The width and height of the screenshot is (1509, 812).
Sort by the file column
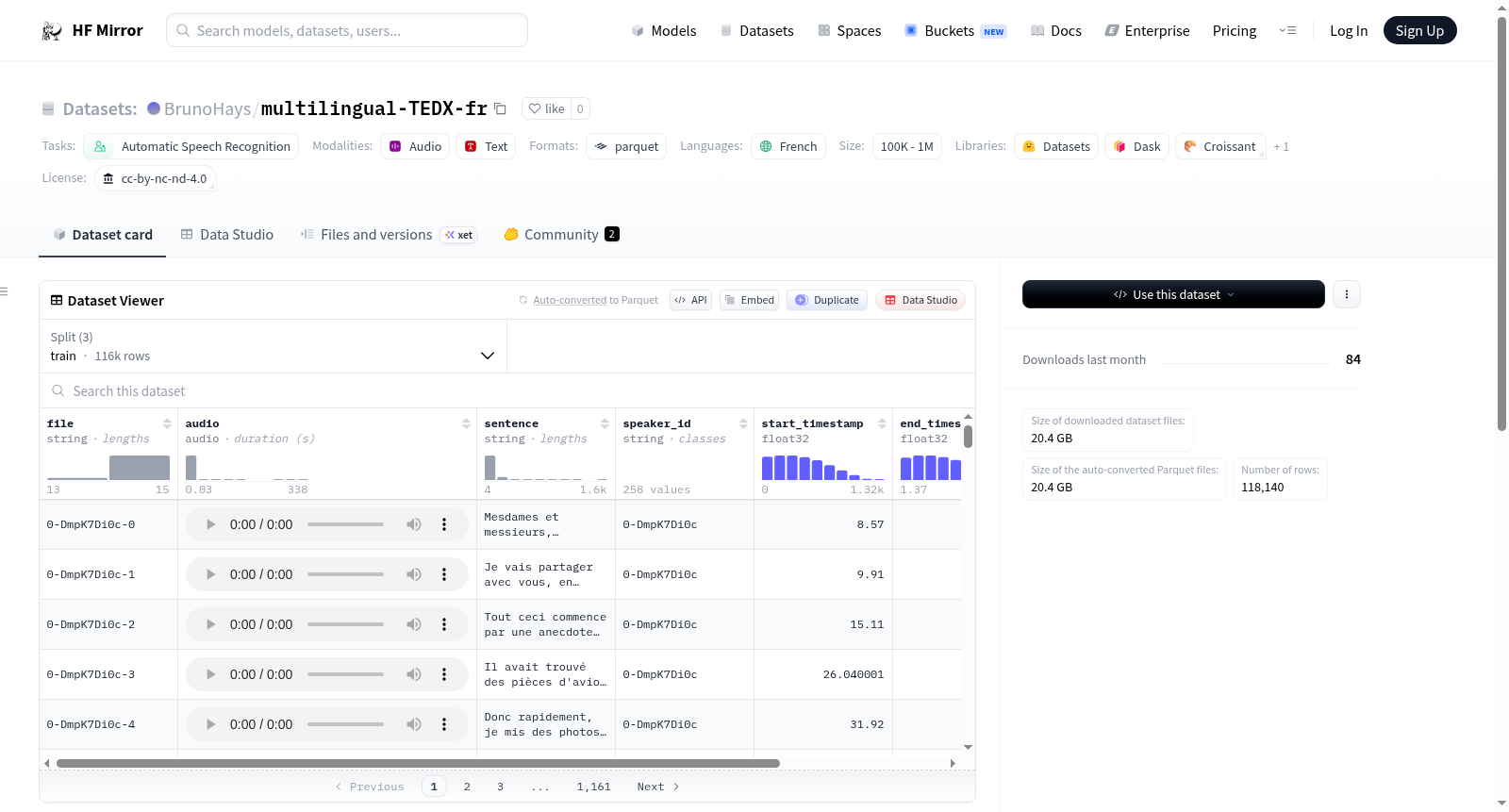[x=167, y=423]
